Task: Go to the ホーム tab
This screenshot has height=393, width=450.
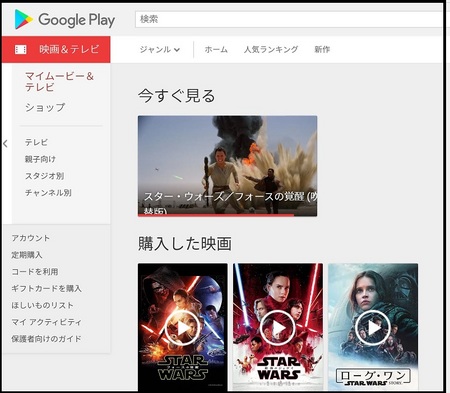Action: pyautogui.click(x=216, y=50)
